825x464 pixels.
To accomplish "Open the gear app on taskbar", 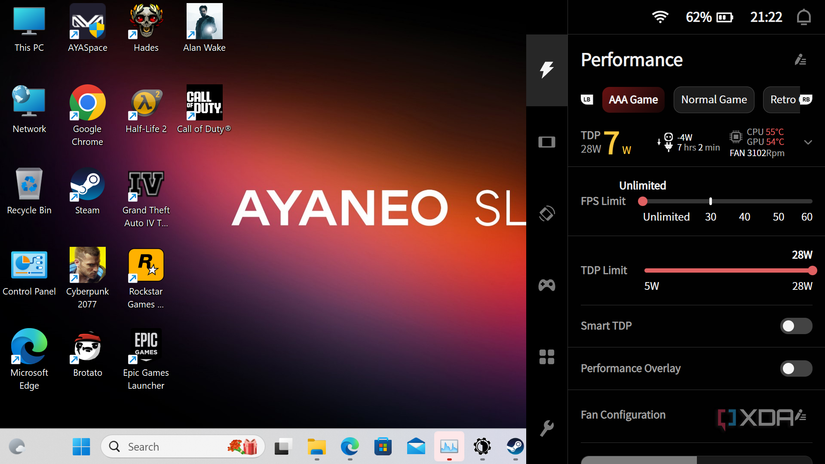I will [482, 447].
